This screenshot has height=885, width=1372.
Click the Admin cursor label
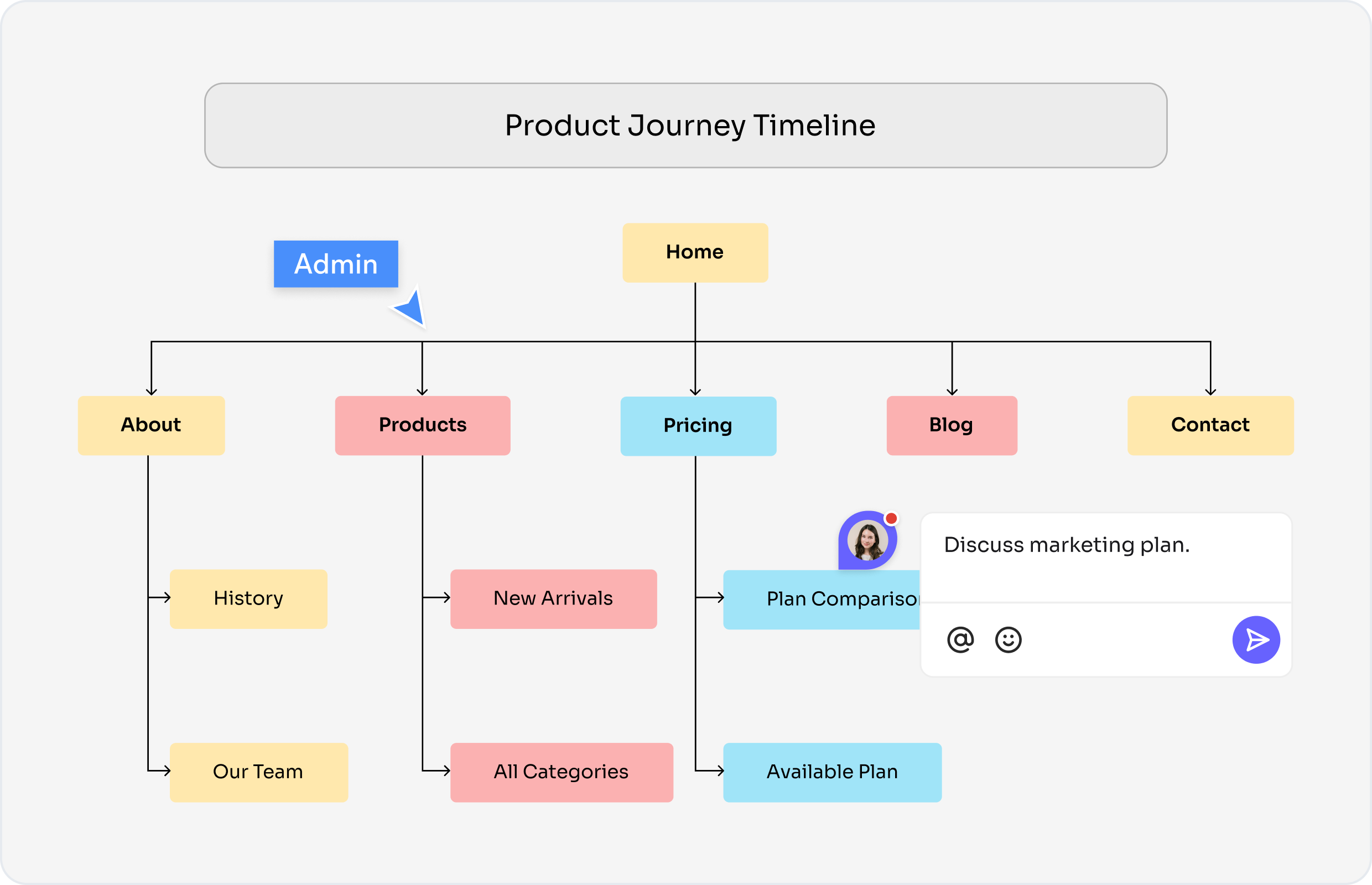(x=336, y=264)
